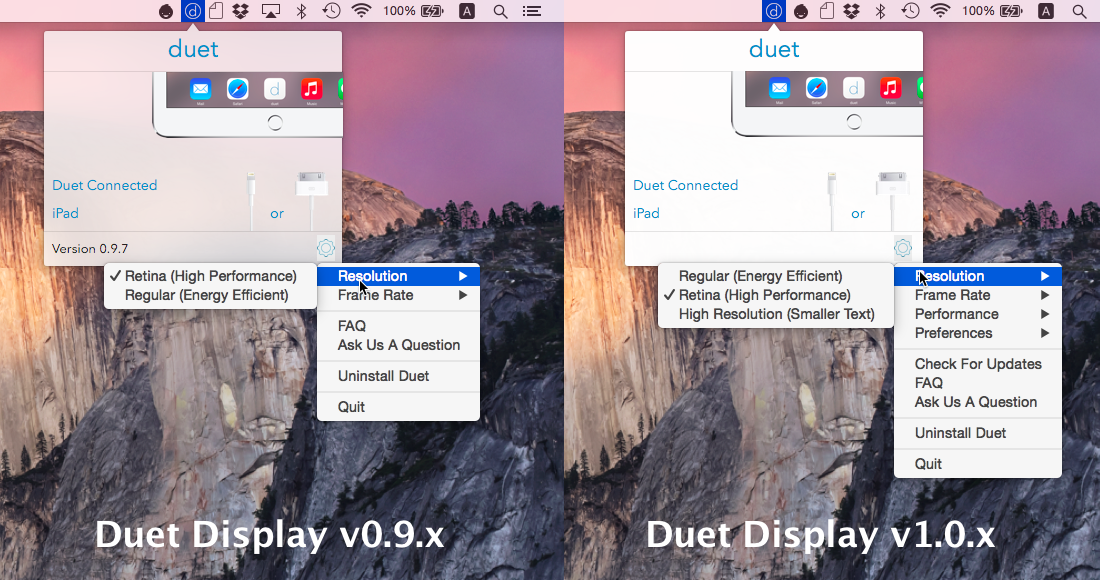
Task: Select High Resolution (Smaller Text) option
Action: point(775,314)
